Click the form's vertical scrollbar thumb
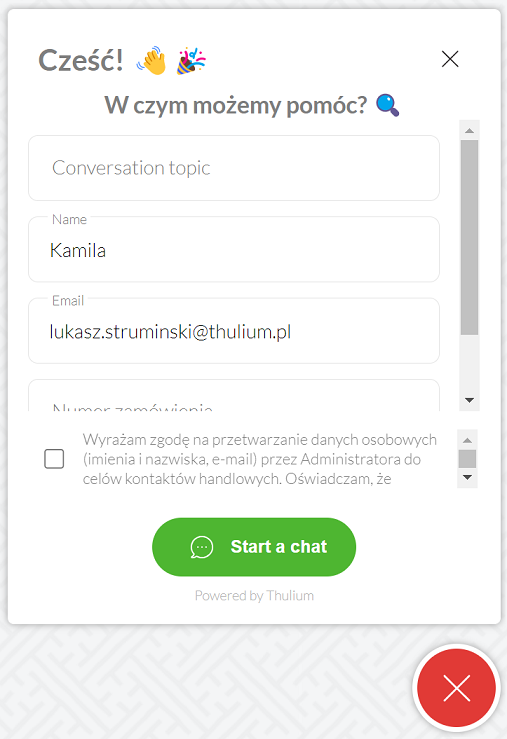 pyautogui.click(x=469, y=237)
